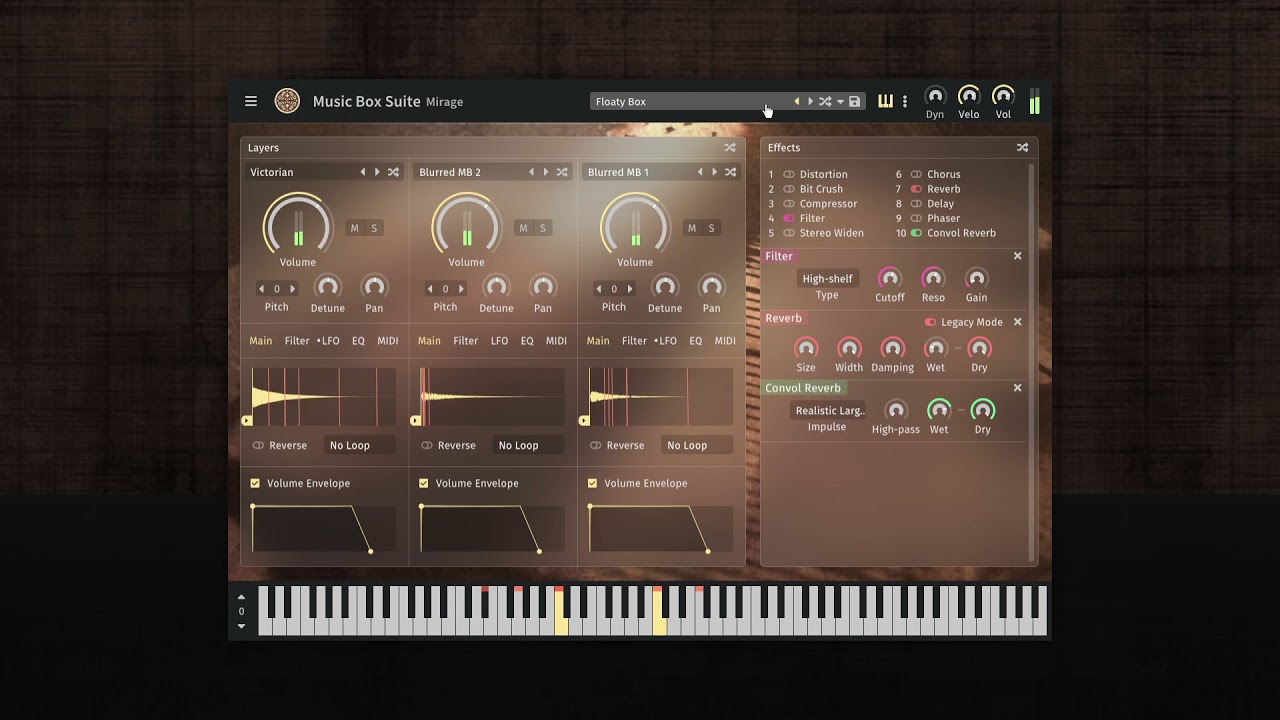The width and height of the screenshot is (1280, 720).
Task: Mute the Victorian layer
Action: [x=354, y=228]
